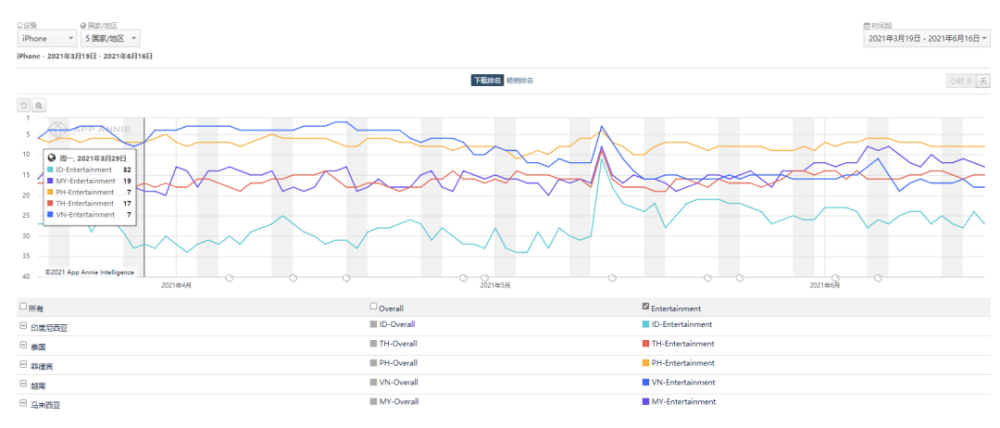The width and height of the screenshot is (1000, 428).
Task: Click TH-Entertainment rank 17 in tooltip
Action: coord(127,203)
